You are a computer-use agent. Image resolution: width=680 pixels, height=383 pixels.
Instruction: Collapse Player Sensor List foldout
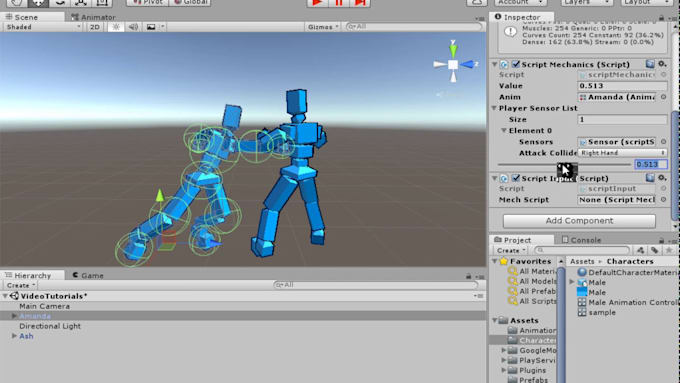point(494,108)
